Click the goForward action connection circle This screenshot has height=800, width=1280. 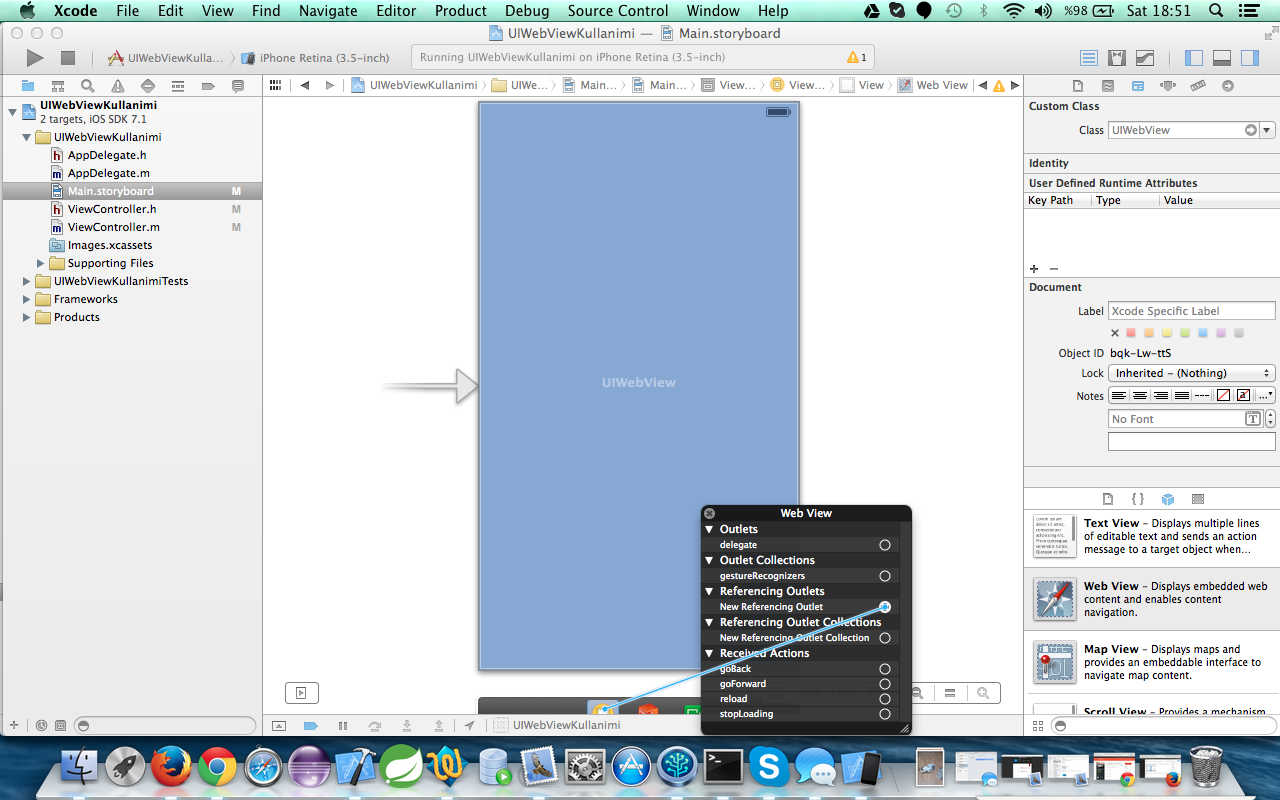(885, 684)
